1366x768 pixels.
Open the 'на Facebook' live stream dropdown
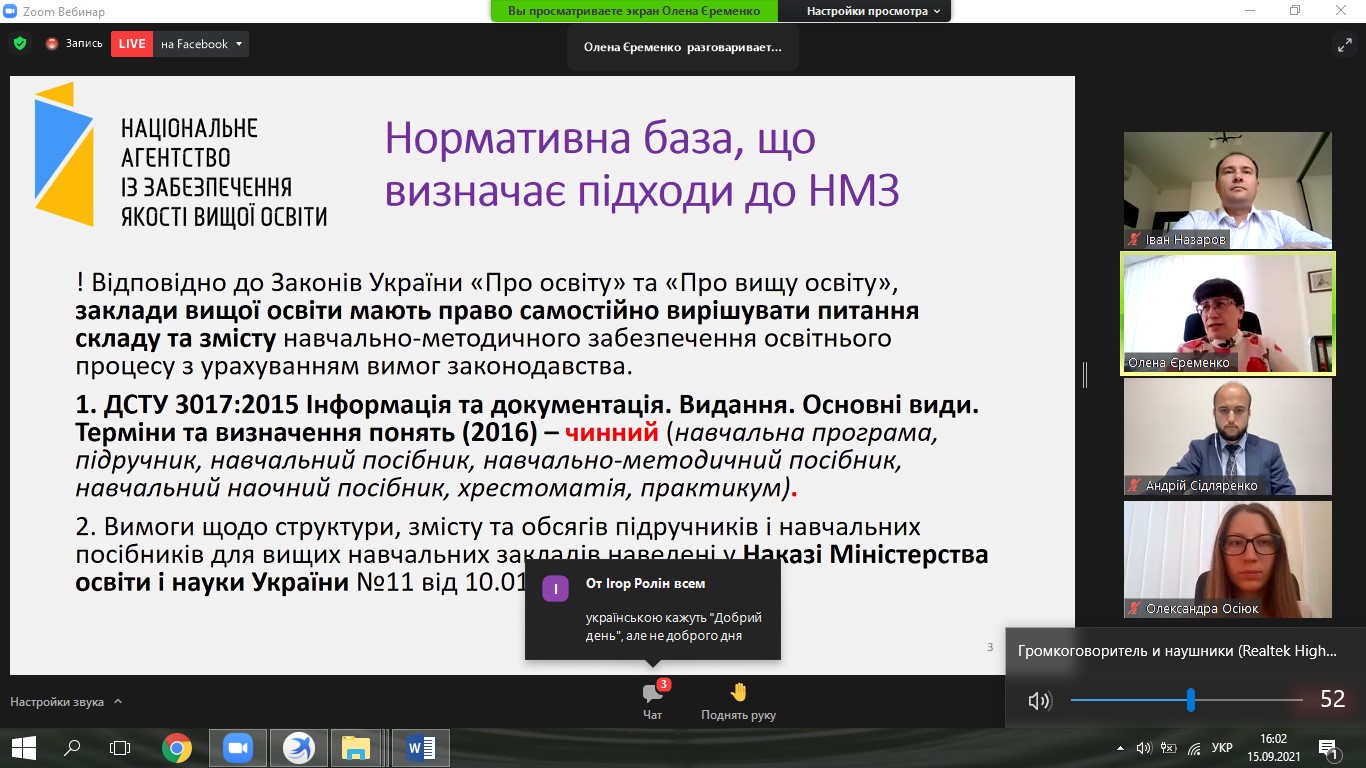coord(201,44)
